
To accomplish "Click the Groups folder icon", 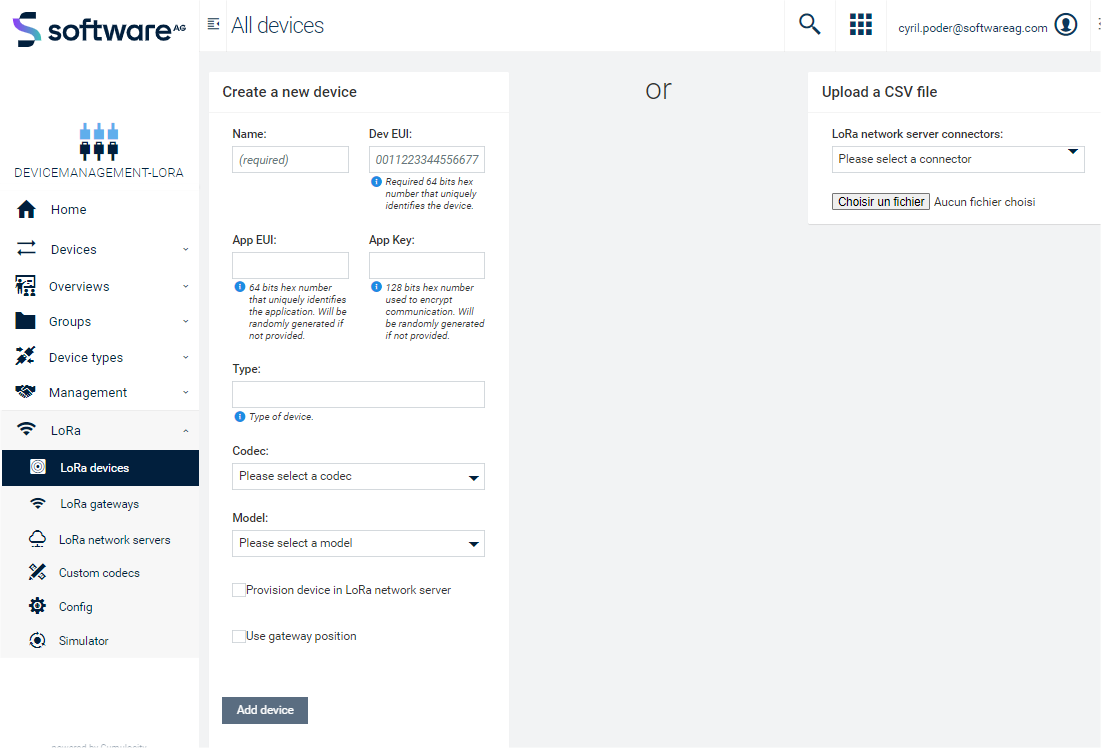I will [25, 321].
